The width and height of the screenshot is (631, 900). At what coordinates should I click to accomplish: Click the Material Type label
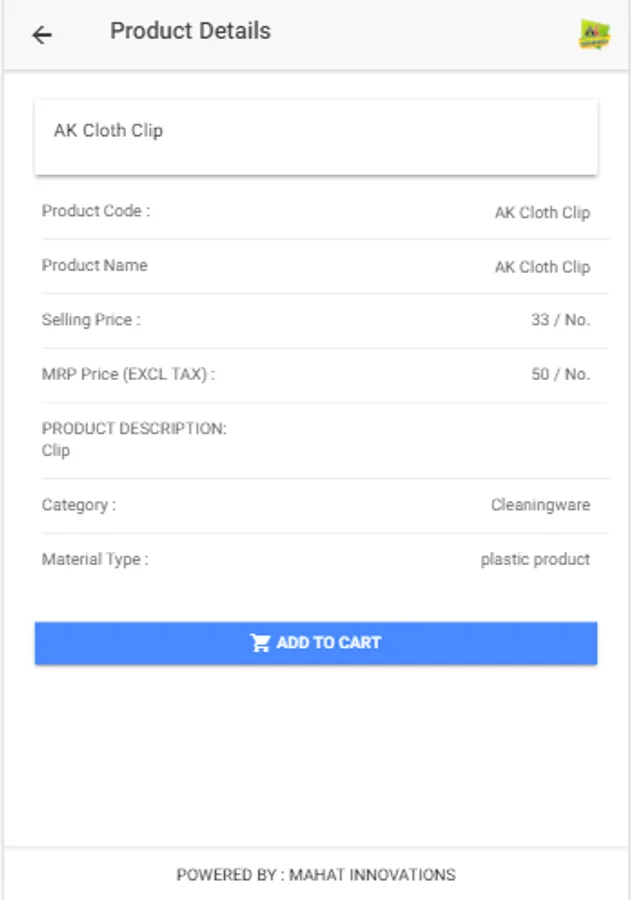(95, 559)
